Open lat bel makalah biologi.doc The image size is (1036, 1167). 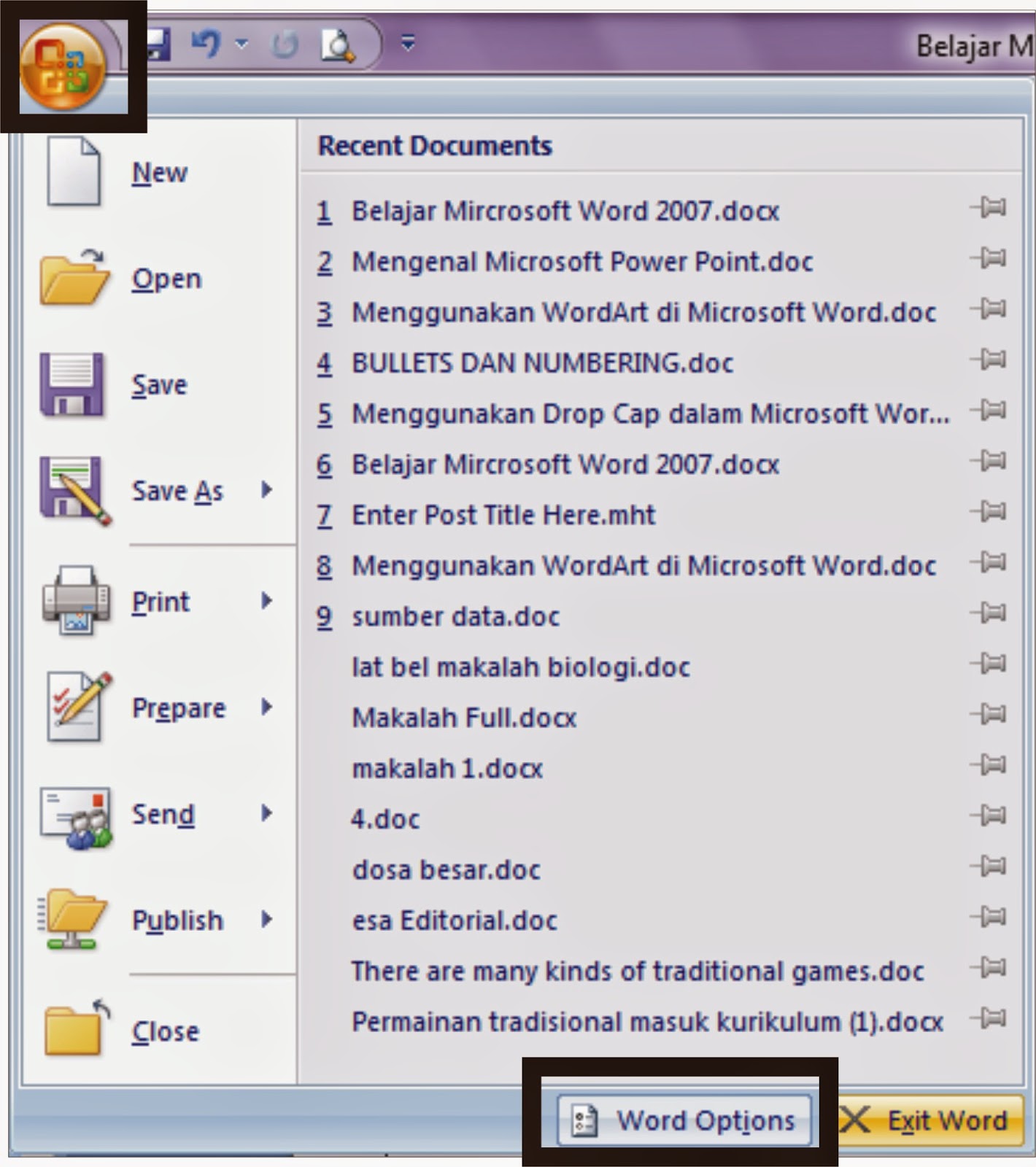pos(521,667)
